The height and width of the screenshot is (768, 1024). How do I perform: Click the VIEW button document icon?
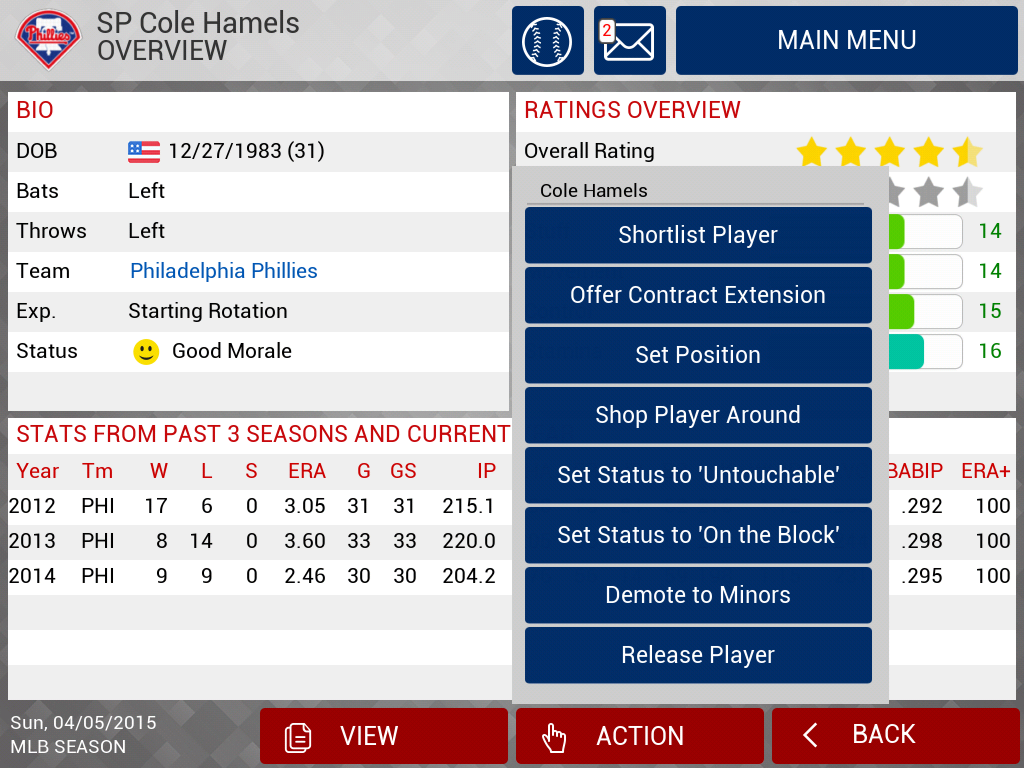click(298, 737)
